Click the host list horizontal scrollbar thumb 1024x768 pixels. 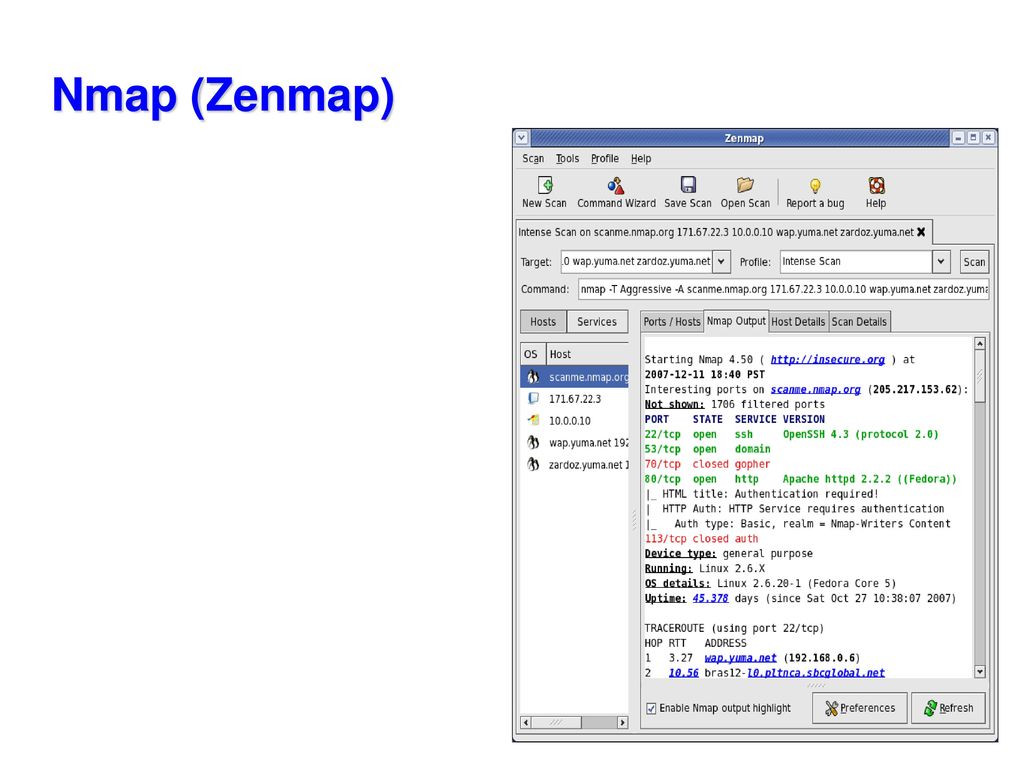(556, 722)
